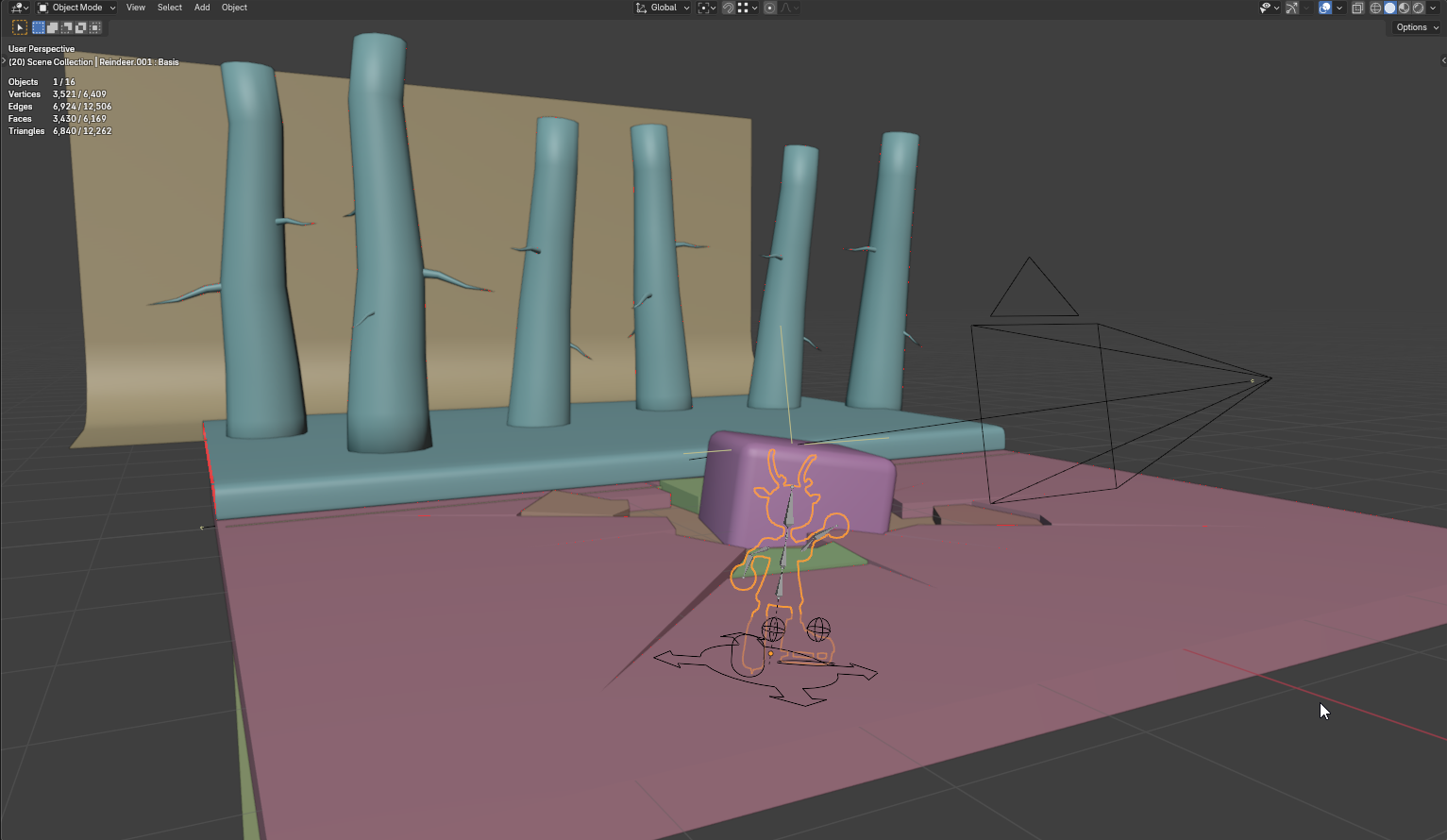Click the Vertices '3,521 / 6,409' statistic
This screenshot has height=840, width=1447.
point(79,94)
